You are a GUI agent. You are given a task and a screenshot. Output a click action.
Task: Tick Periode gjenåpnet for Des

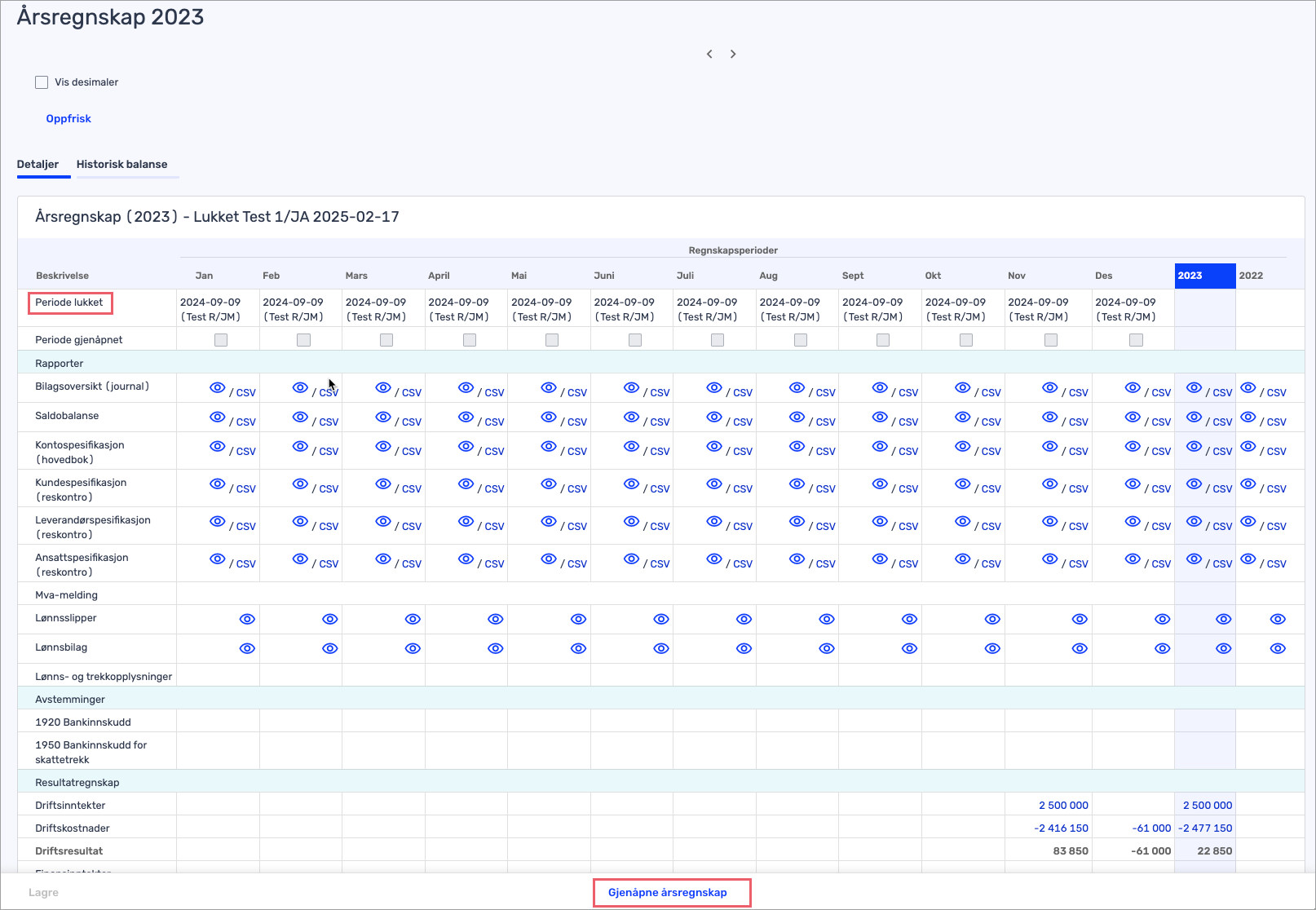[x=1136, y=340]
